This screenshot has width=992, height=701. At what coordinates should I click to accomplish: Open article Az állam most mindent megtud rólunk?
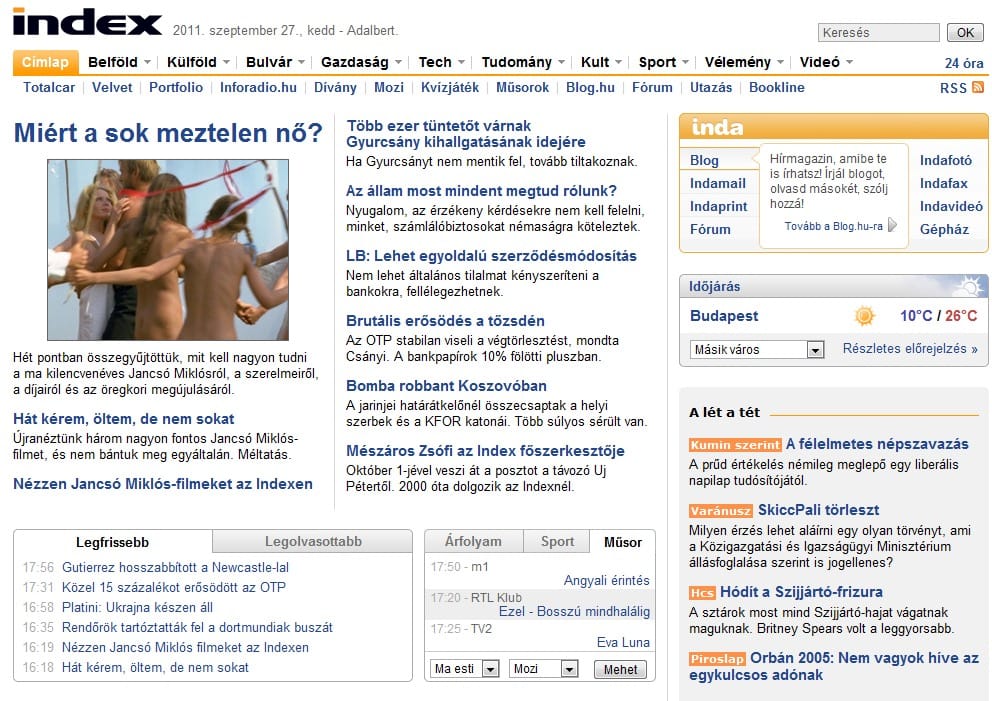[x=481, y=190]
